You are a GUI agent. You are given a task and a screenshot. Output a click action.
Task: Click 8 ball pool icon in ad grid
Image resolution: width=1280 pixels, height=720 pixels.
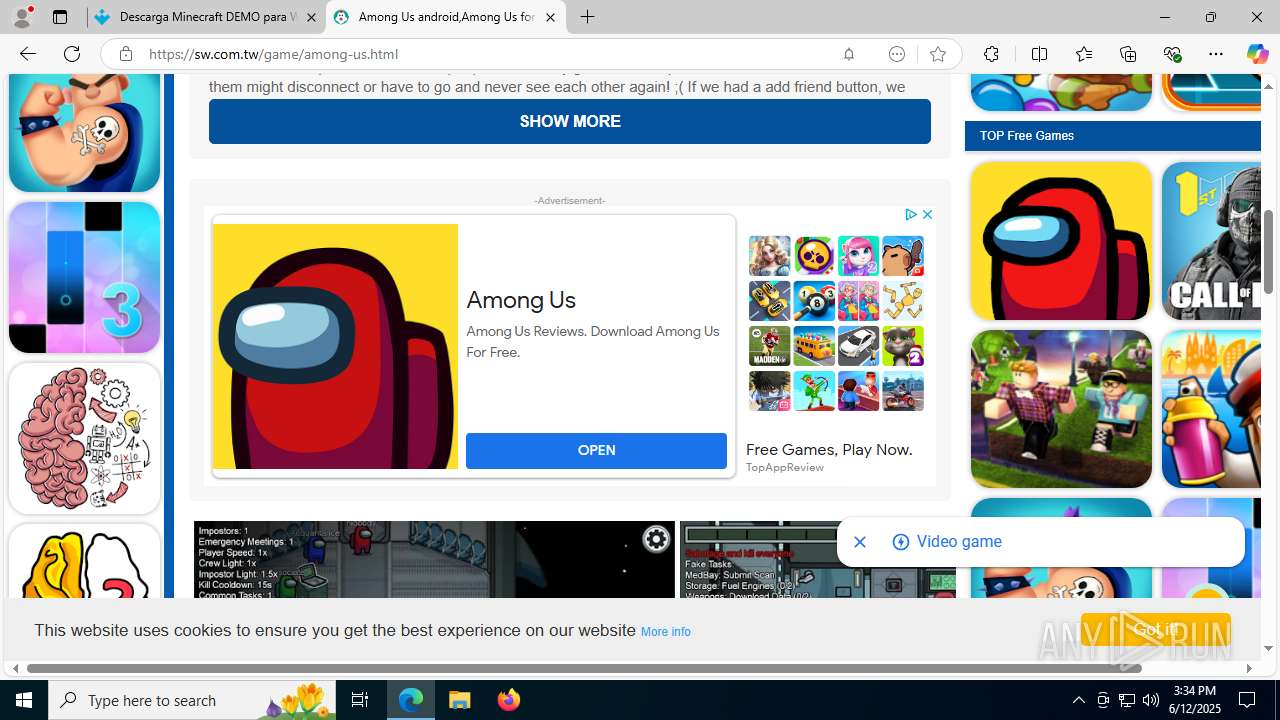(x=814, y=301)
